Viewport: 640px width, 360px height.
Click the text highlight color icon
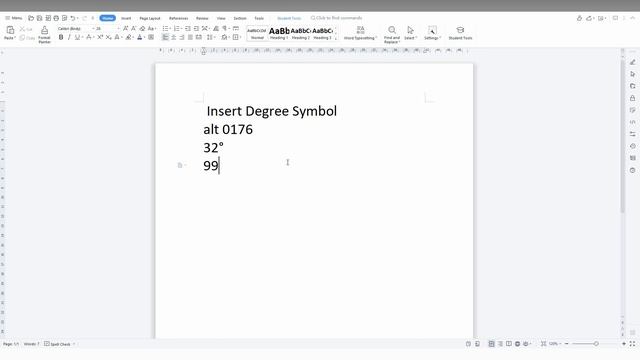click(129, 37)
